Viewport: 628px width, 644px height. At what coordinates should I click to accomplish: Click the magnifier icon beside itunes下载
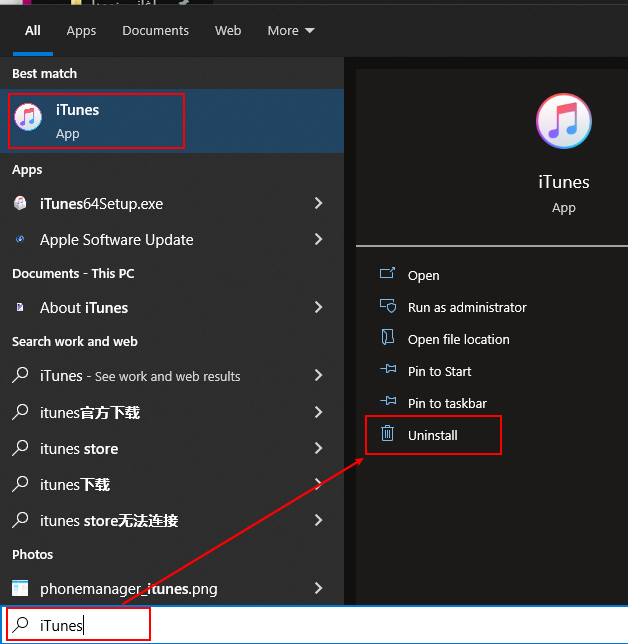click(20, 484)
